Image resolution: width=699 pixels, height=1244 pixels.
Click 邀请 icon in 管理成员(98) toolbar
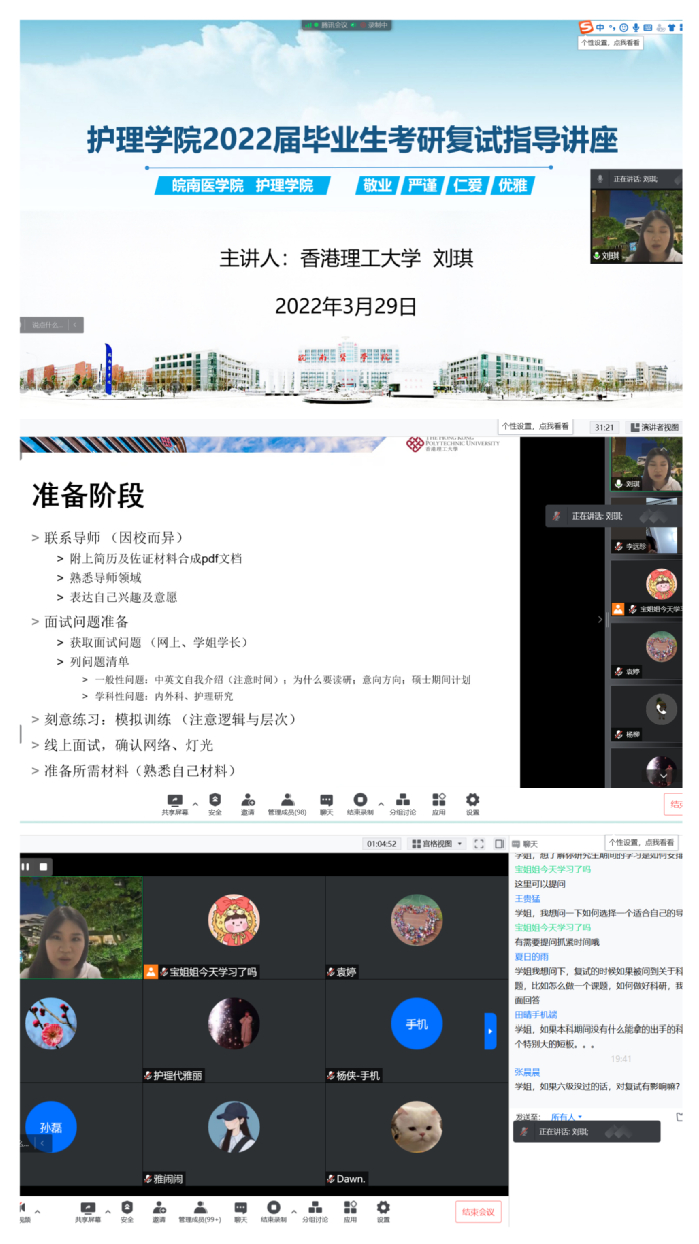[247, 804]
